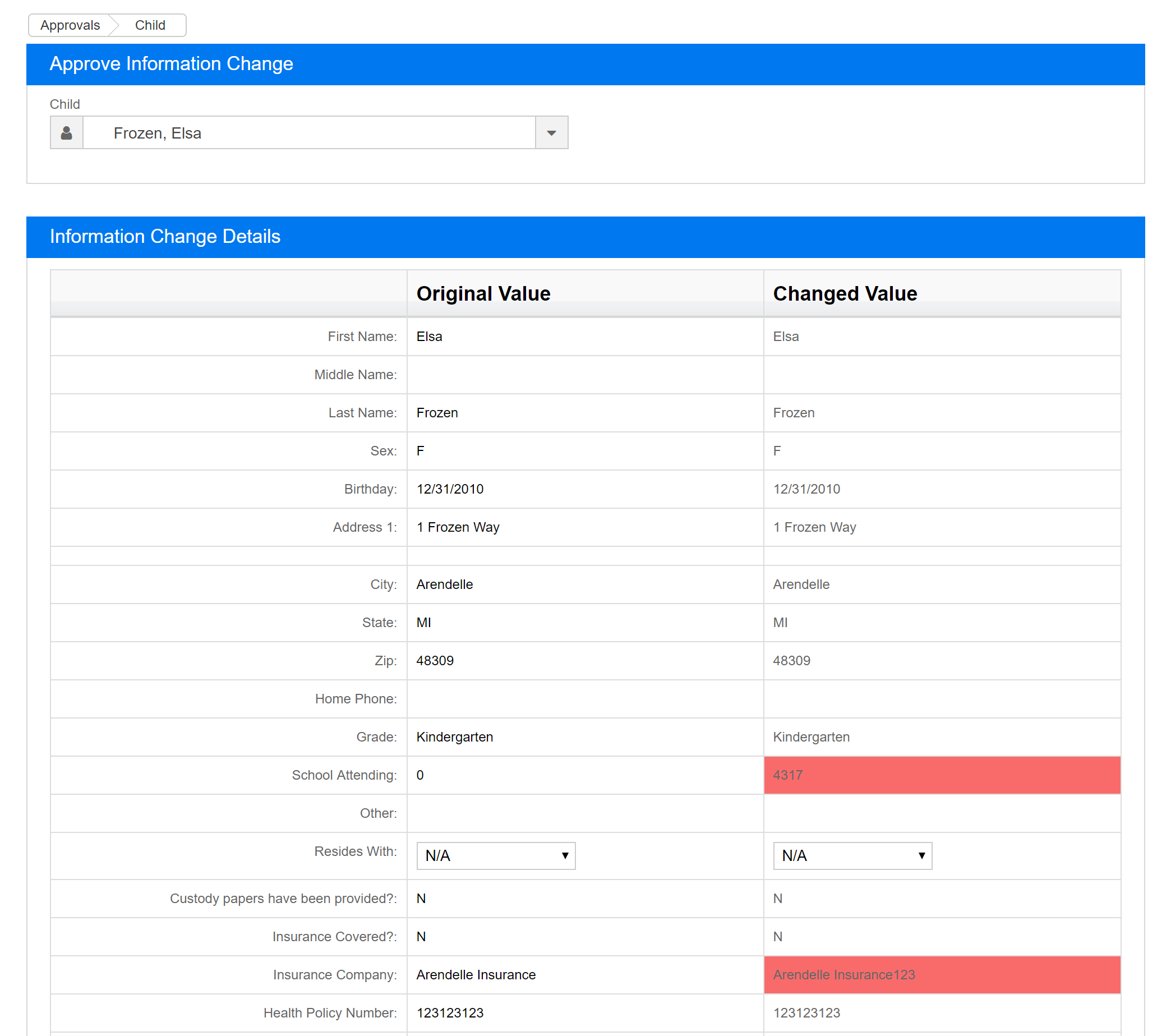Click the changed Health Policy Number value
Viewport: 1171px width, 1036px height.
[806, 1013]
